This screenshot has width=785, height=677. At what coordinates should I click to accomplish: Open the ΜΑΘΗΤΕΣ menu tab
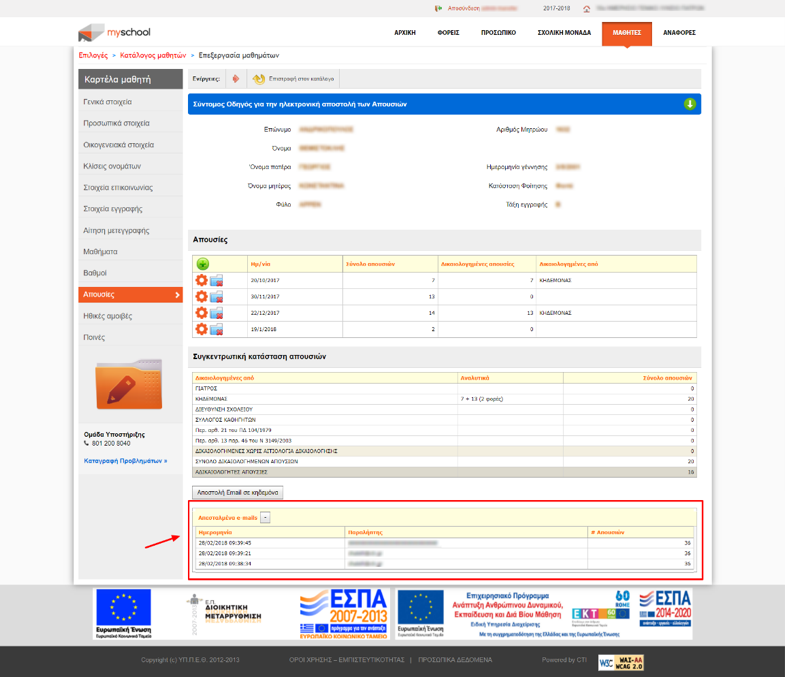(x=627, y=32)
